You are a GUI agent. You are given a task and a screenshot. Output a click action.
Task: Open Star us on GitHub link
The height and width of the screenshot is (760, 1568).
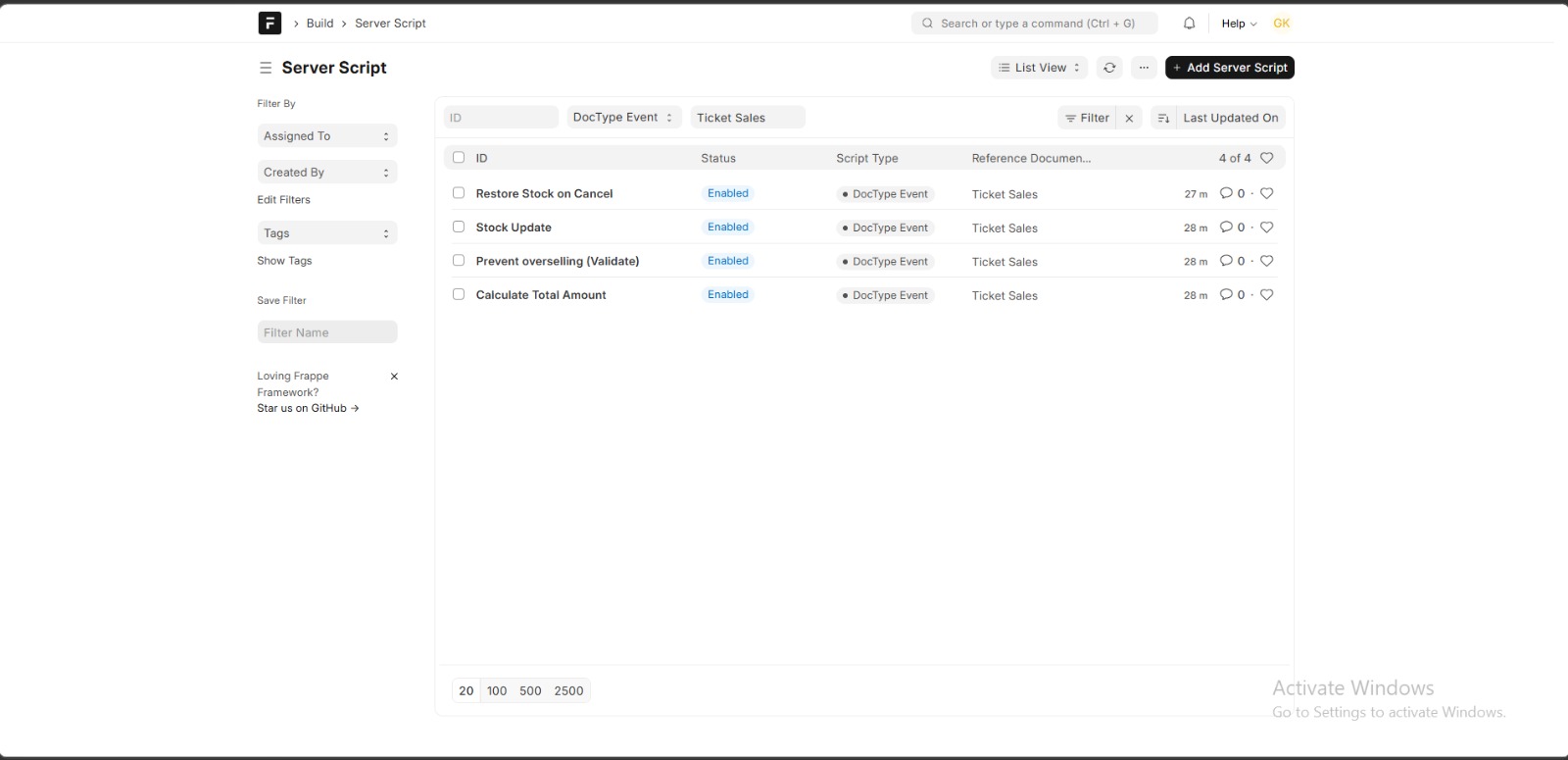pos(308,408)
